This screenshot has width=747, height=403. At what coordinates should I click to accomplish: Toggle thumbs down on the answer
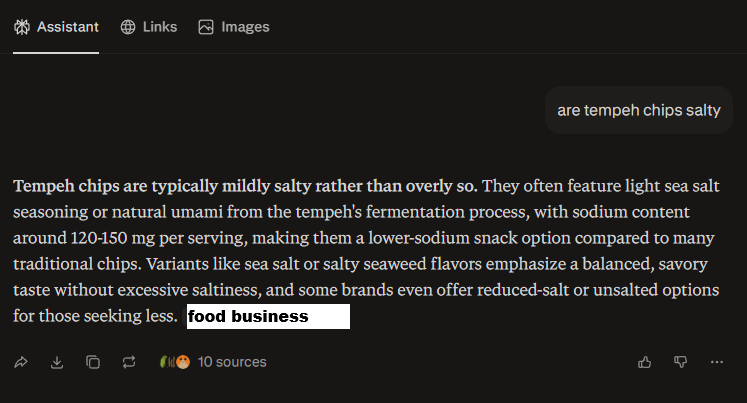point(681,362)
